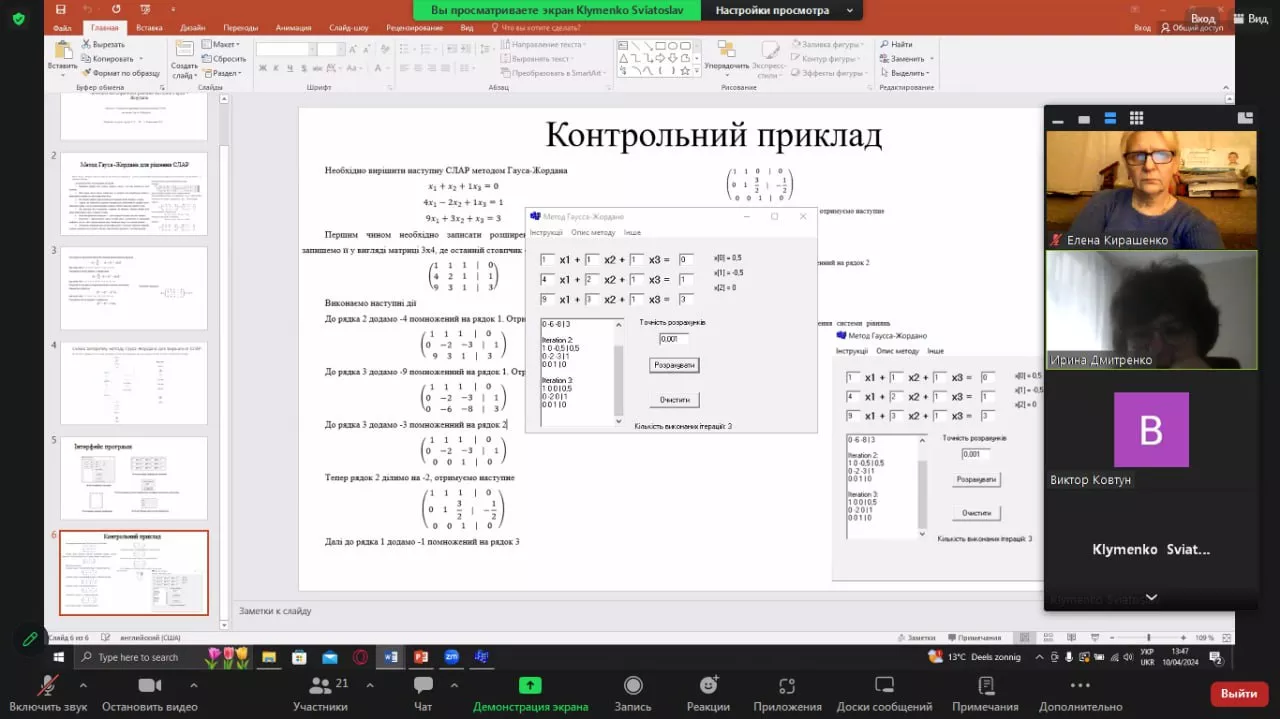Click Найти in the Редактирование group
This screenshot has height=719, width=1280.
pyautogui.click(x=896, y=44)
